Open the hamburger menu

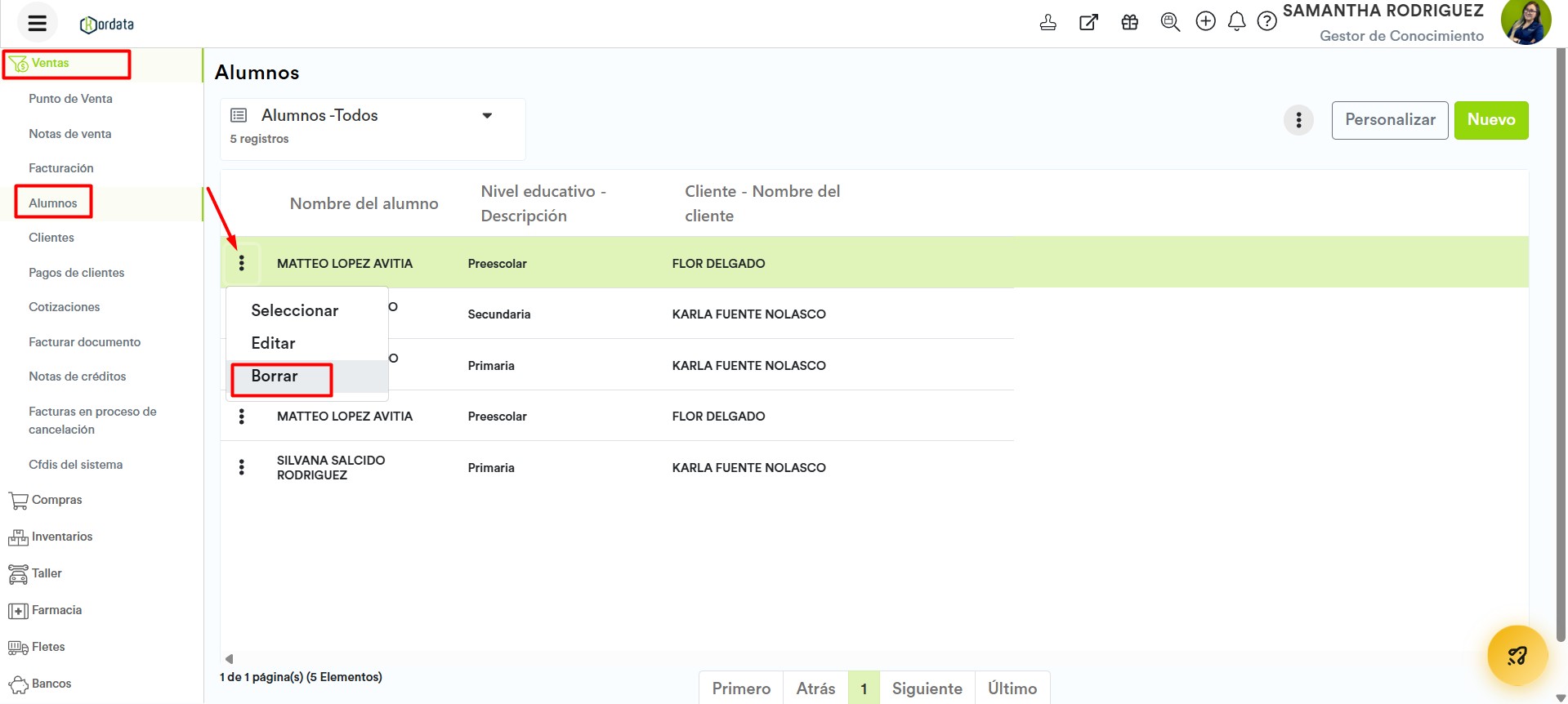pos(38,23)
